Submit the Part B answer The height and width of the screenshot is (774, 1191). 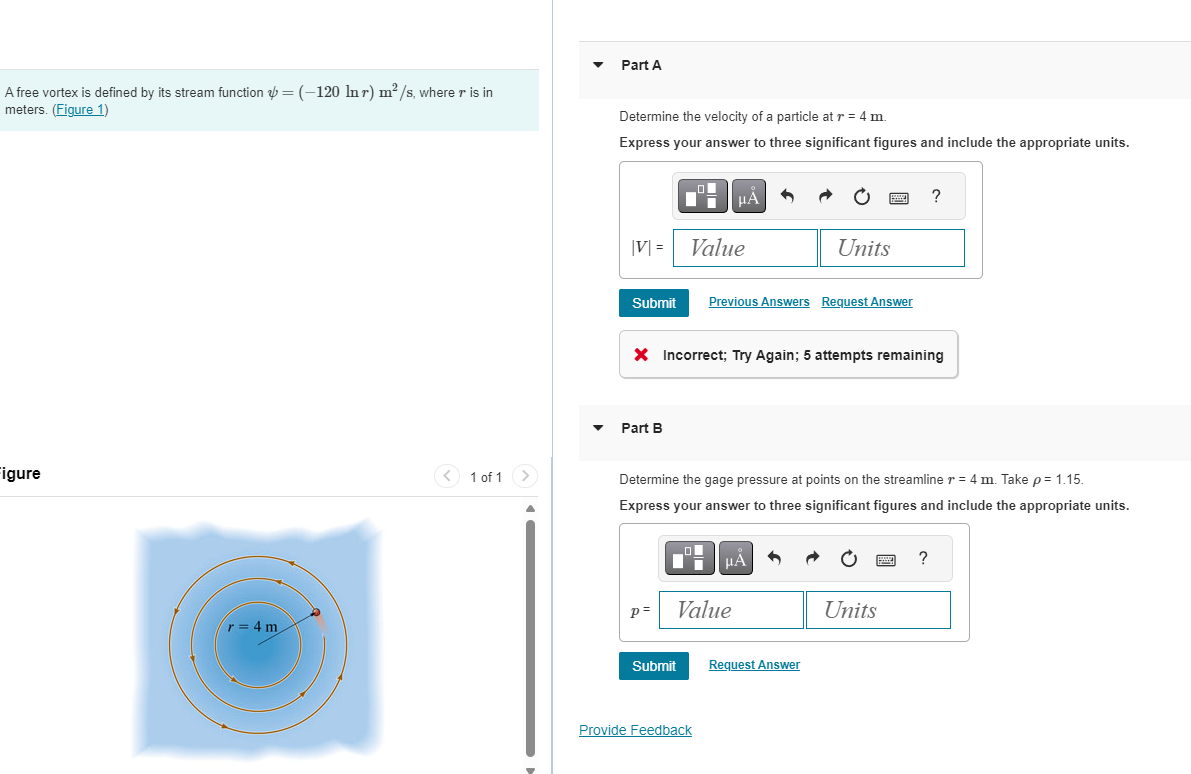(653, 665)
